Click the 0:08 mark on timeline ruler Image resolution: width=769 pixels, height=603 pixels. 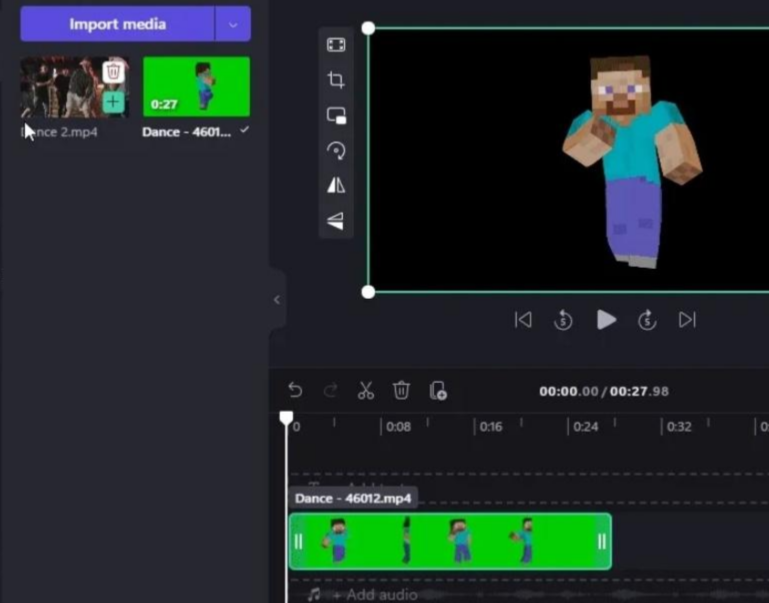(398, 427)
